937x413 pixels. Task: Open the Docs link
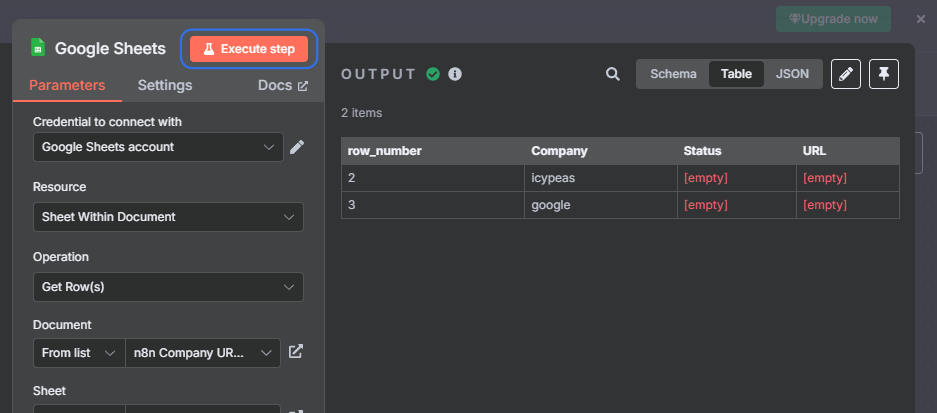283,85
